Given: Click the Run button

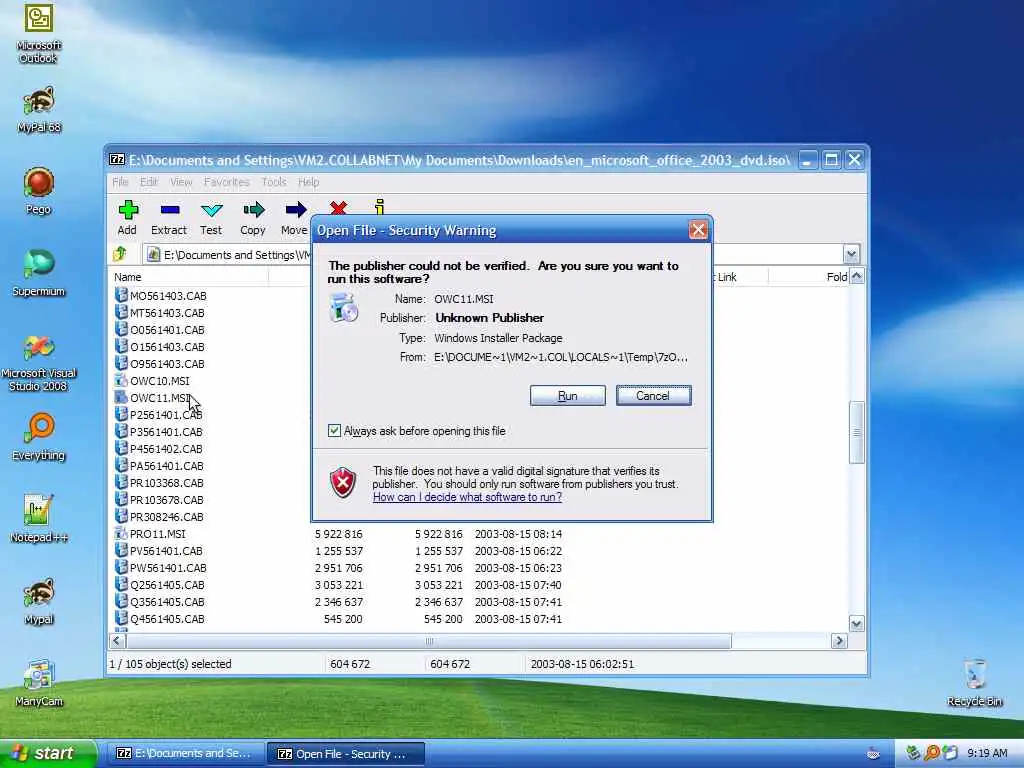Looking at the screenshot, I should 568,396.
